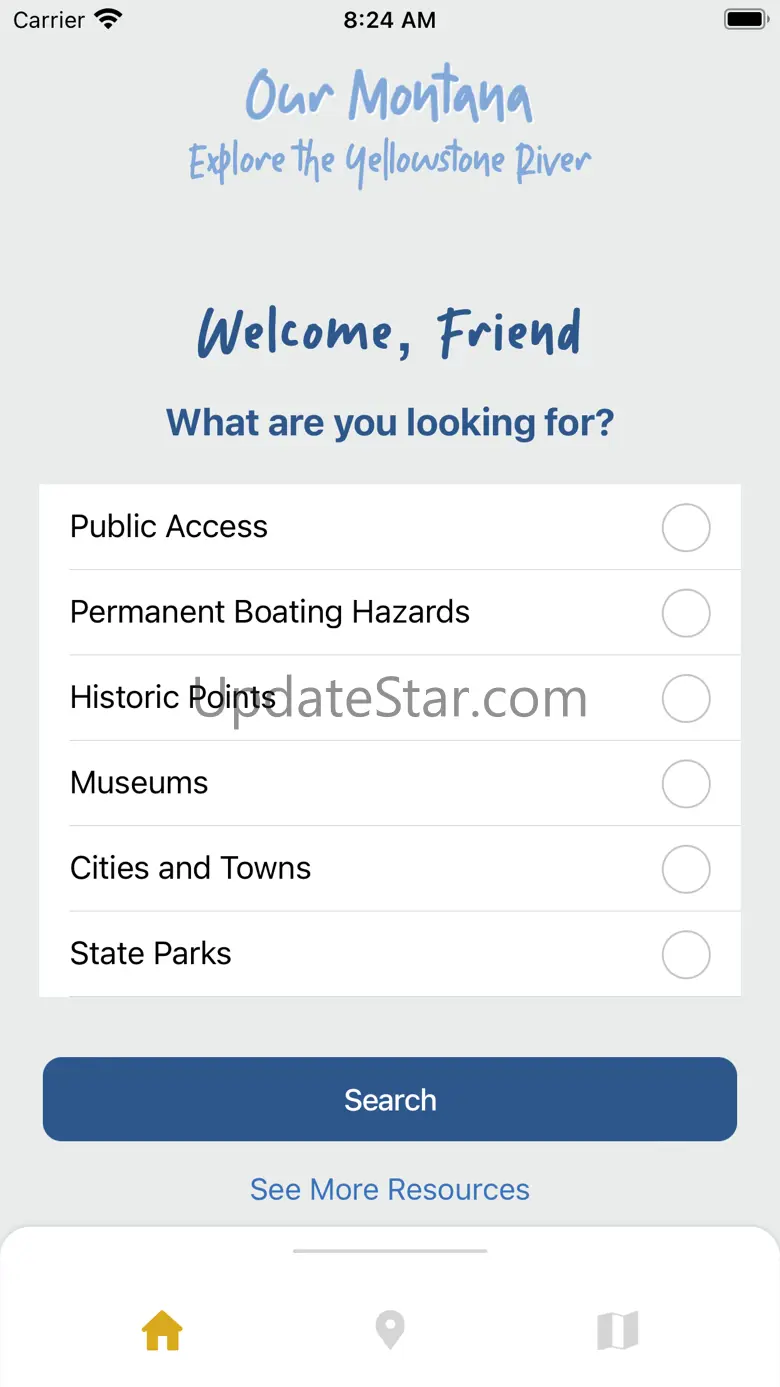Tap the Home tab icon
This screenshot has width=780, height=1387.
tap(162, 1331)
